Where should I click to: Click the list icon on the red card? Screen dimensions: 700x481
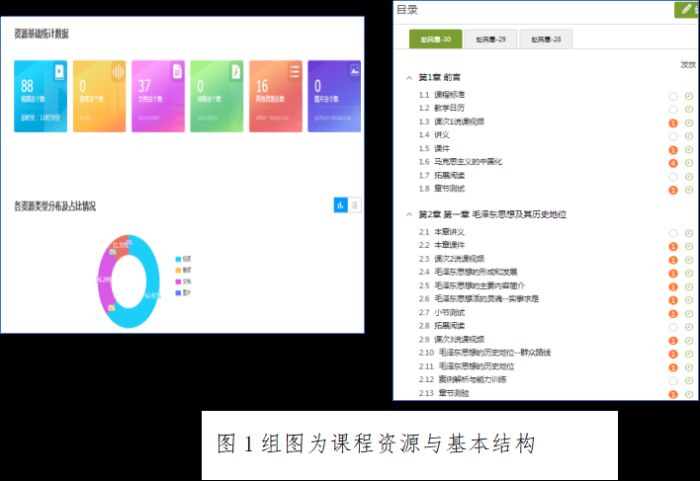(x=295, y=72)
